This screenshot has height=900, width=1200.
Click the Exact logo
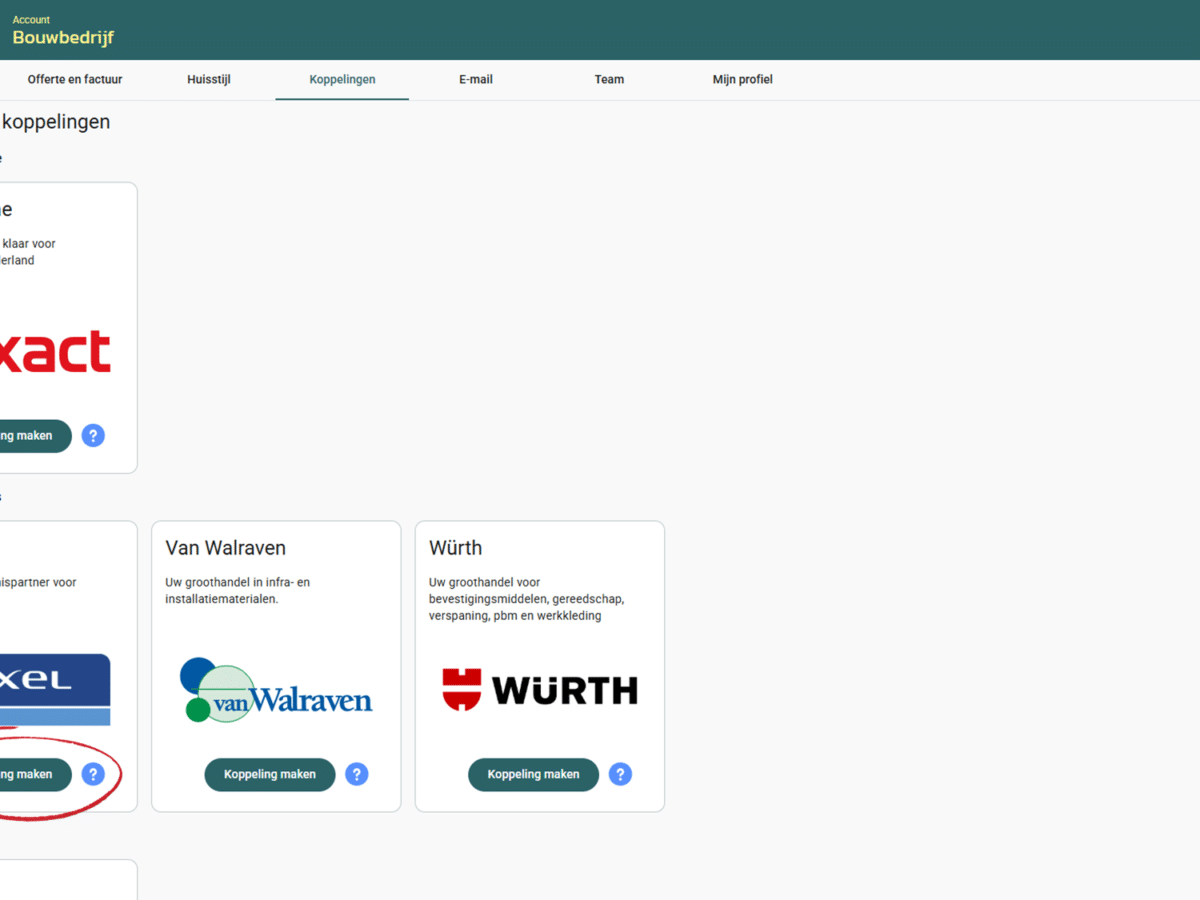point(57,352)
